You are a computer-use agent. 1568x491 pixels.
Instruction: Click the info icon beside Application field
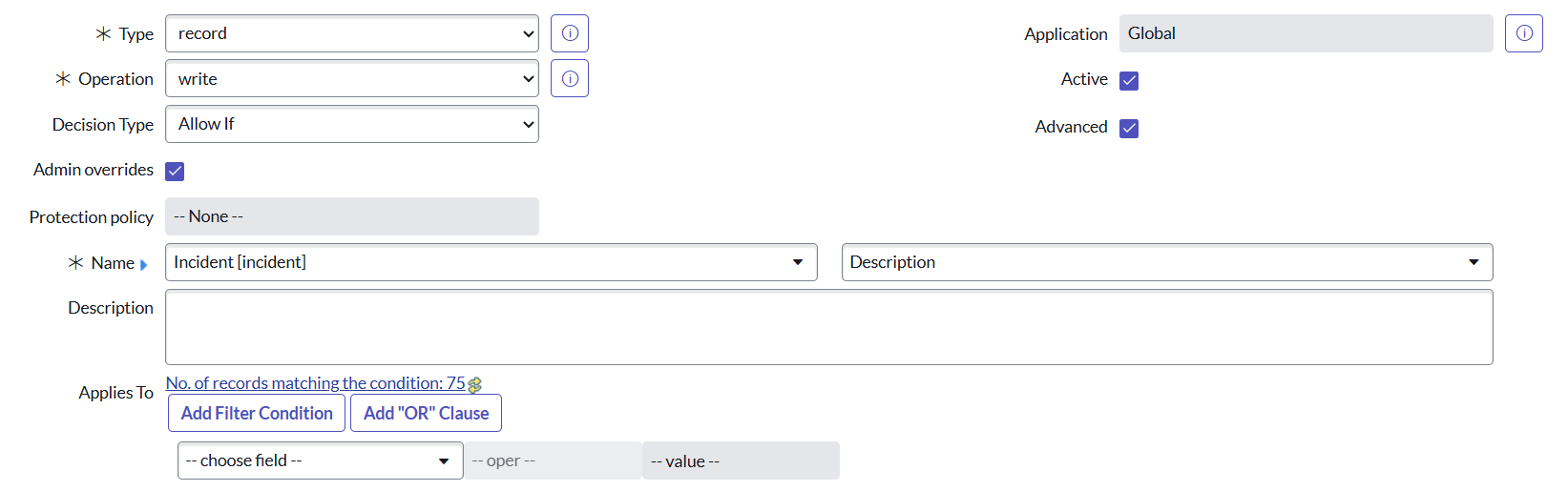click(1524, 33)
